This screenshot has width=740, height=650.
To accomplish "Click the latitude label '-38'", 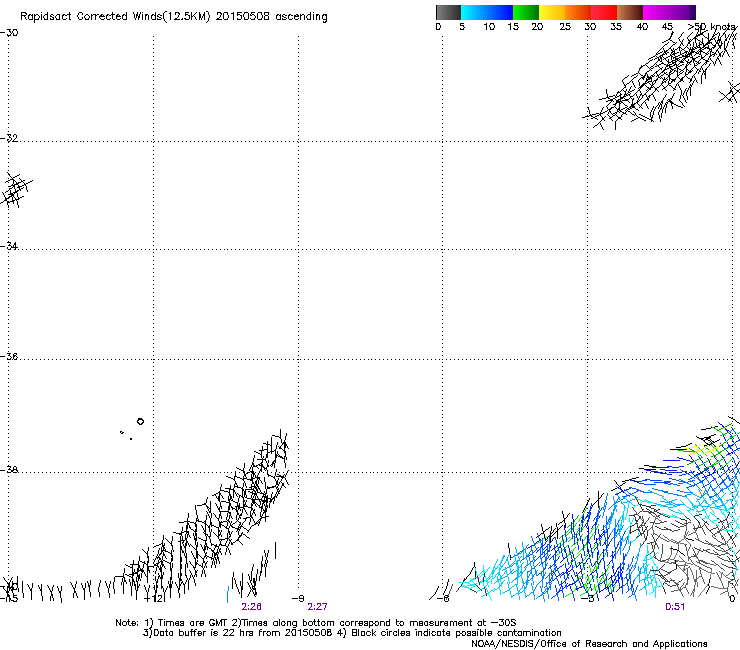I will tap(9, 470).
